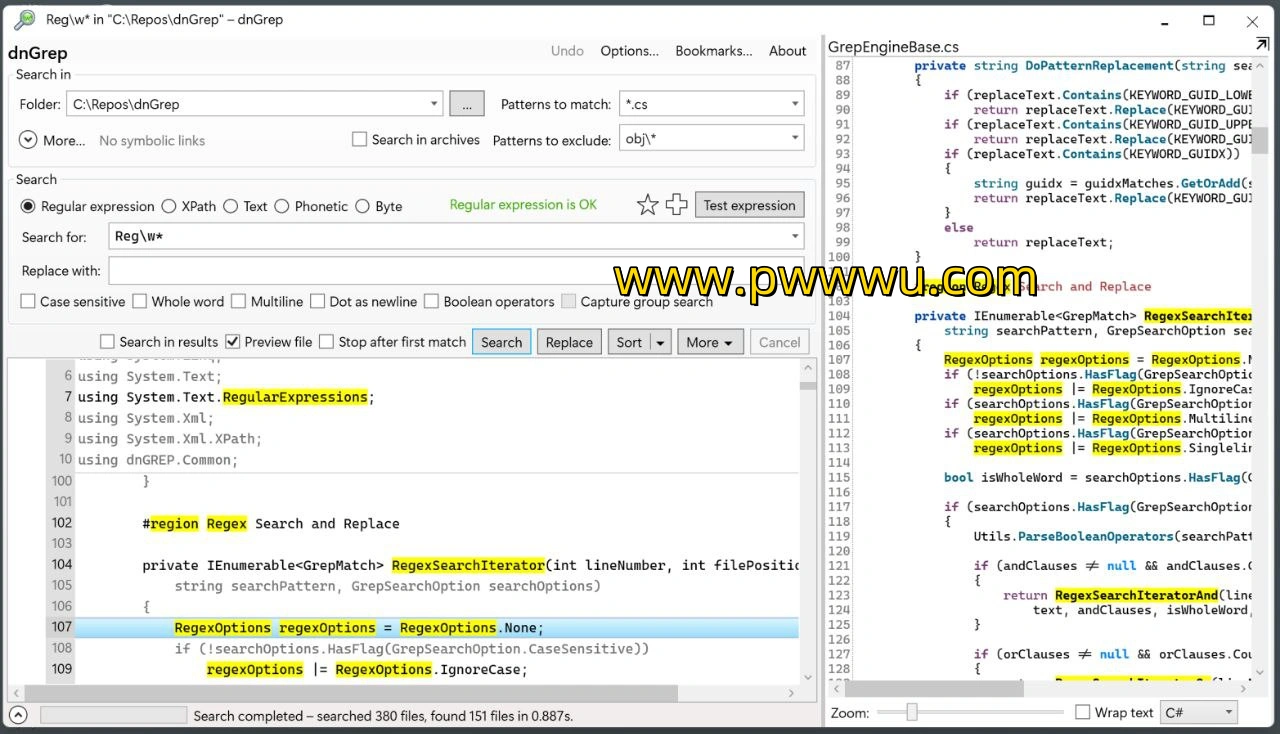Select the Byte search type
The image size is (1280, 734).
coord(362,206)
